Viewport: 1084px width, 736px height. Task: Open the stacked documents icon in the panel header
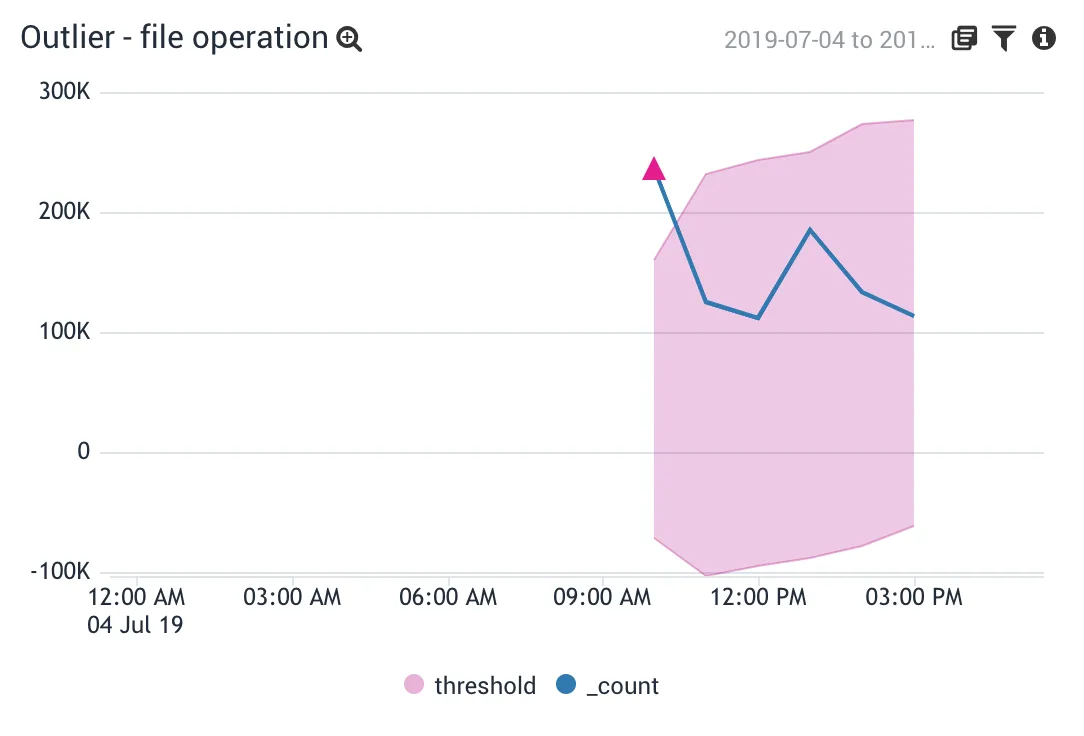click(x=963, y=39)
